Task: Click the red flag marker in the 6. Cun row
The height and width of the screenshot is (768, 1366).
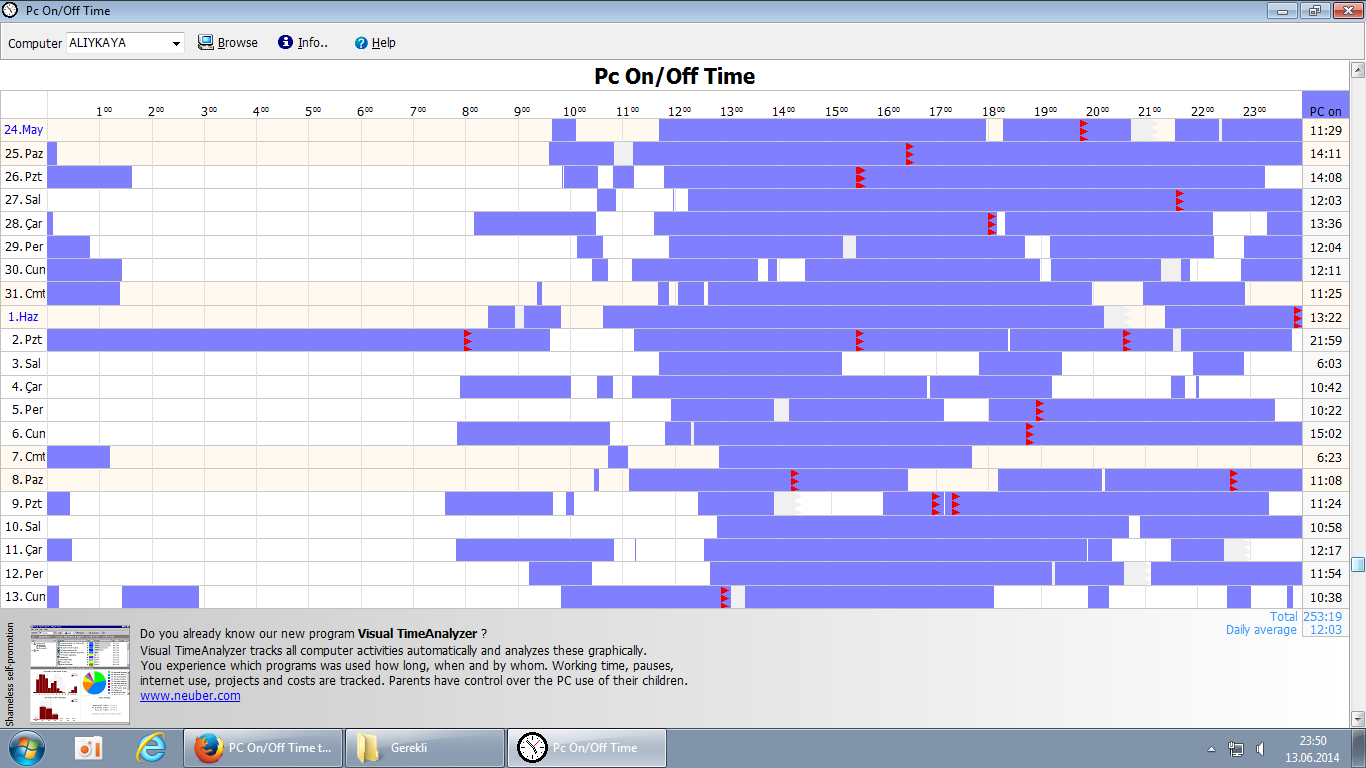Action: (x=1030, y=433)
